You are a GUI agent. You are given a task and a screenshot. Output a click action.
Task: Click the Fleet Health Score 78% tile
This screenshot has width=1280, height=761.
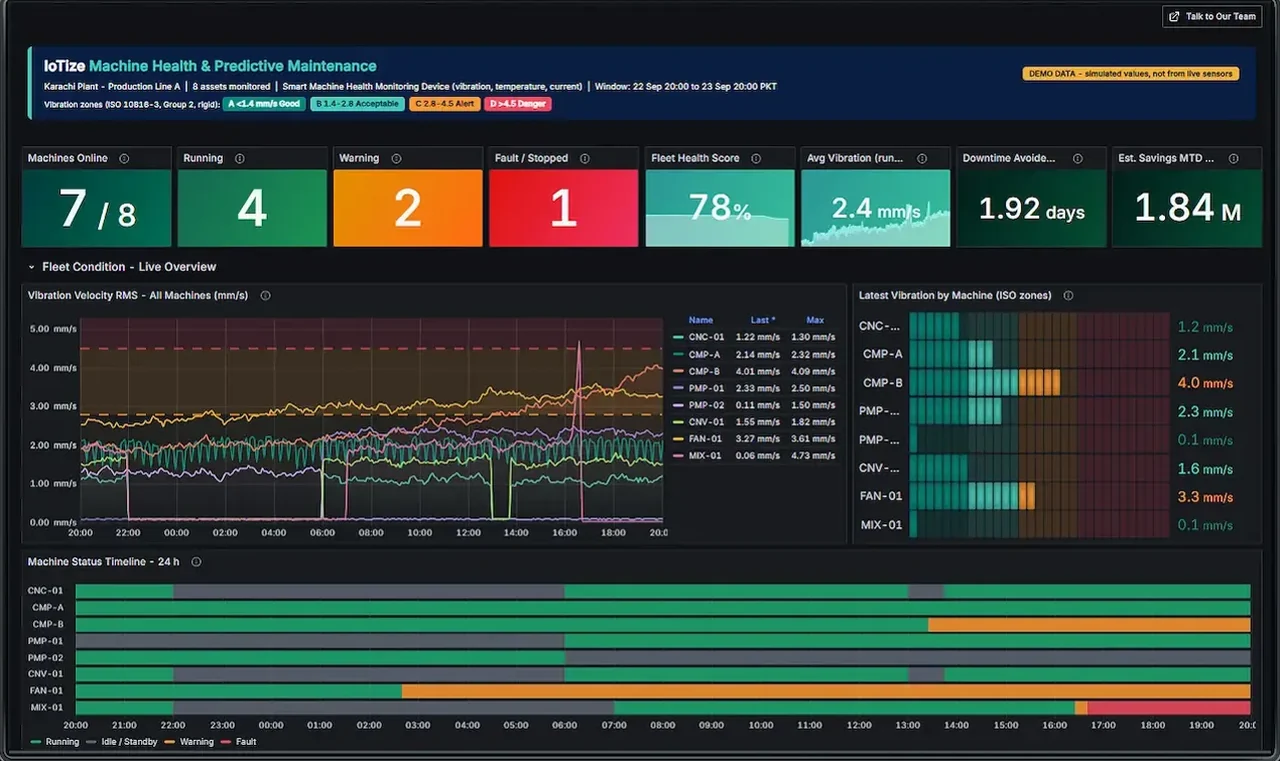720,208
